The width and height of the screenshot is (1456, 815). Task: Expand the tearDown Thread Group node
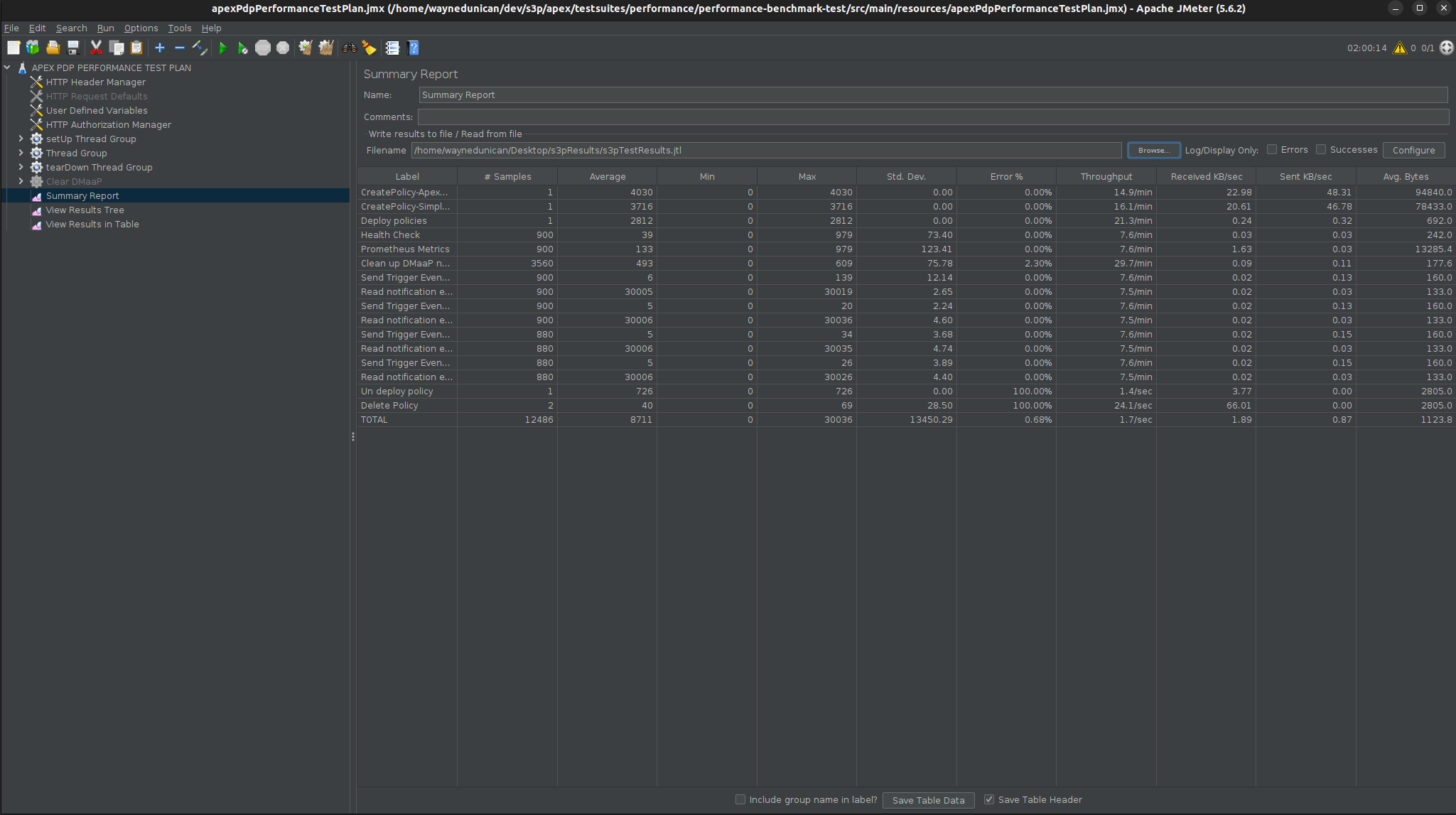21,167
